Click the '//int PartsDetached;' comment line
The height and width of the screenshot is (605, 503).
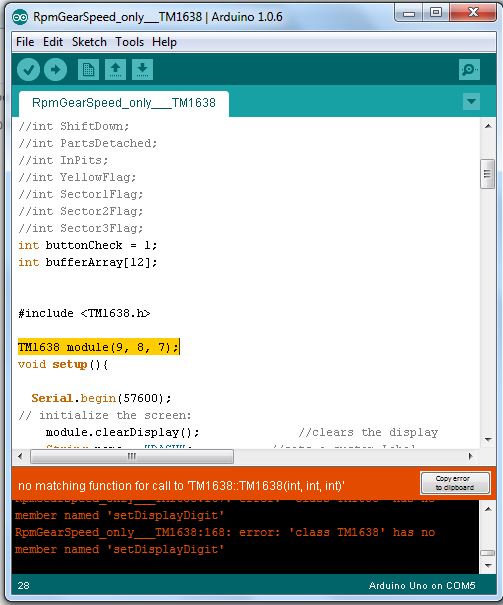(x=88, y=143)
